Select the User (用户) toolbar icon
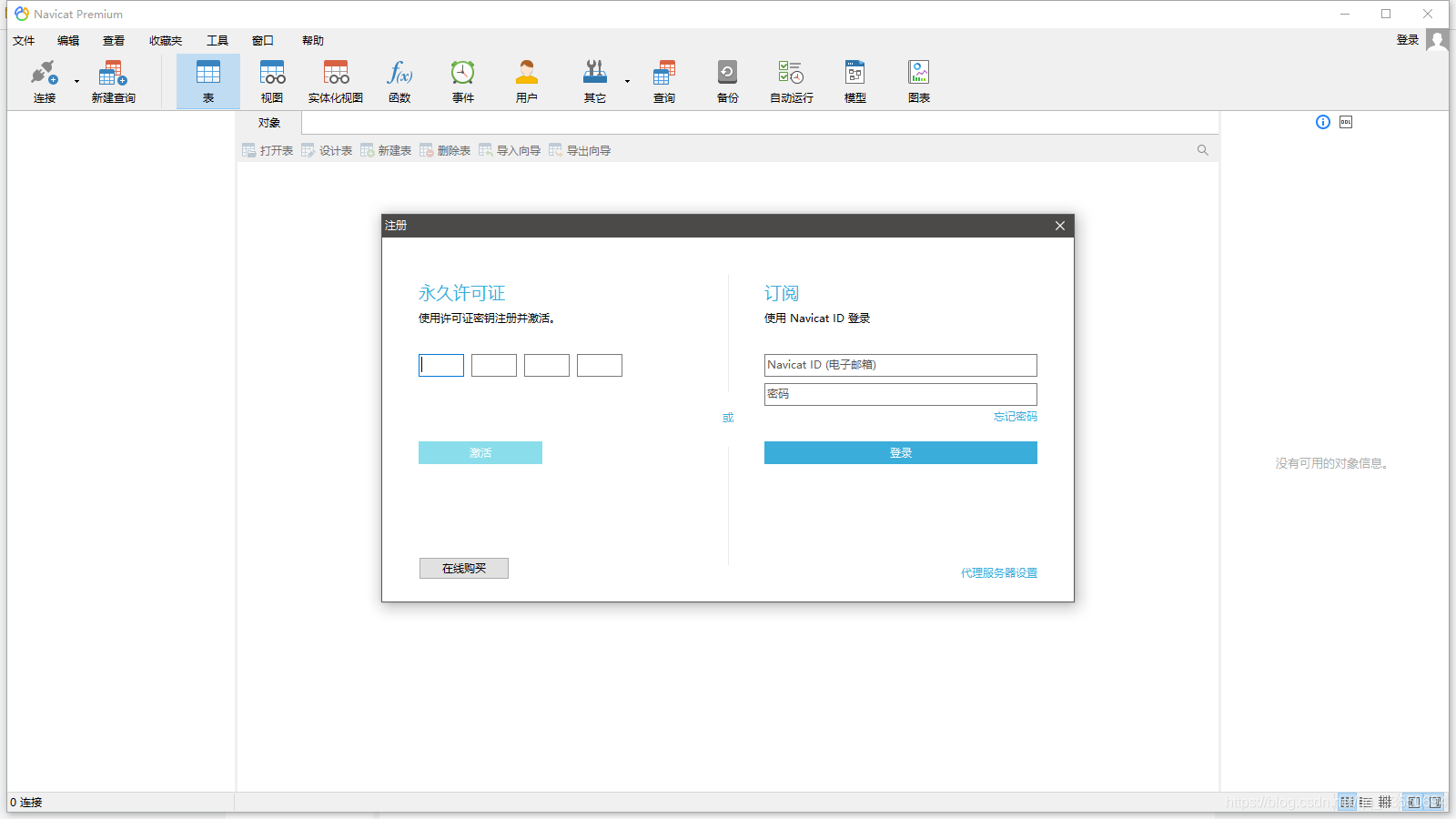This screenshot has height=819, width=1456. (527, 73)
